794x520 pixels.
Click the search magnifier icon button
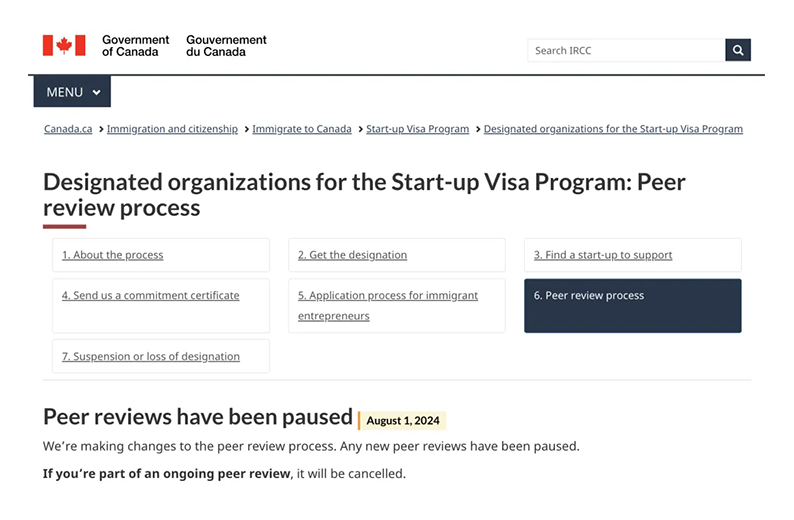[x=738, y=50]
